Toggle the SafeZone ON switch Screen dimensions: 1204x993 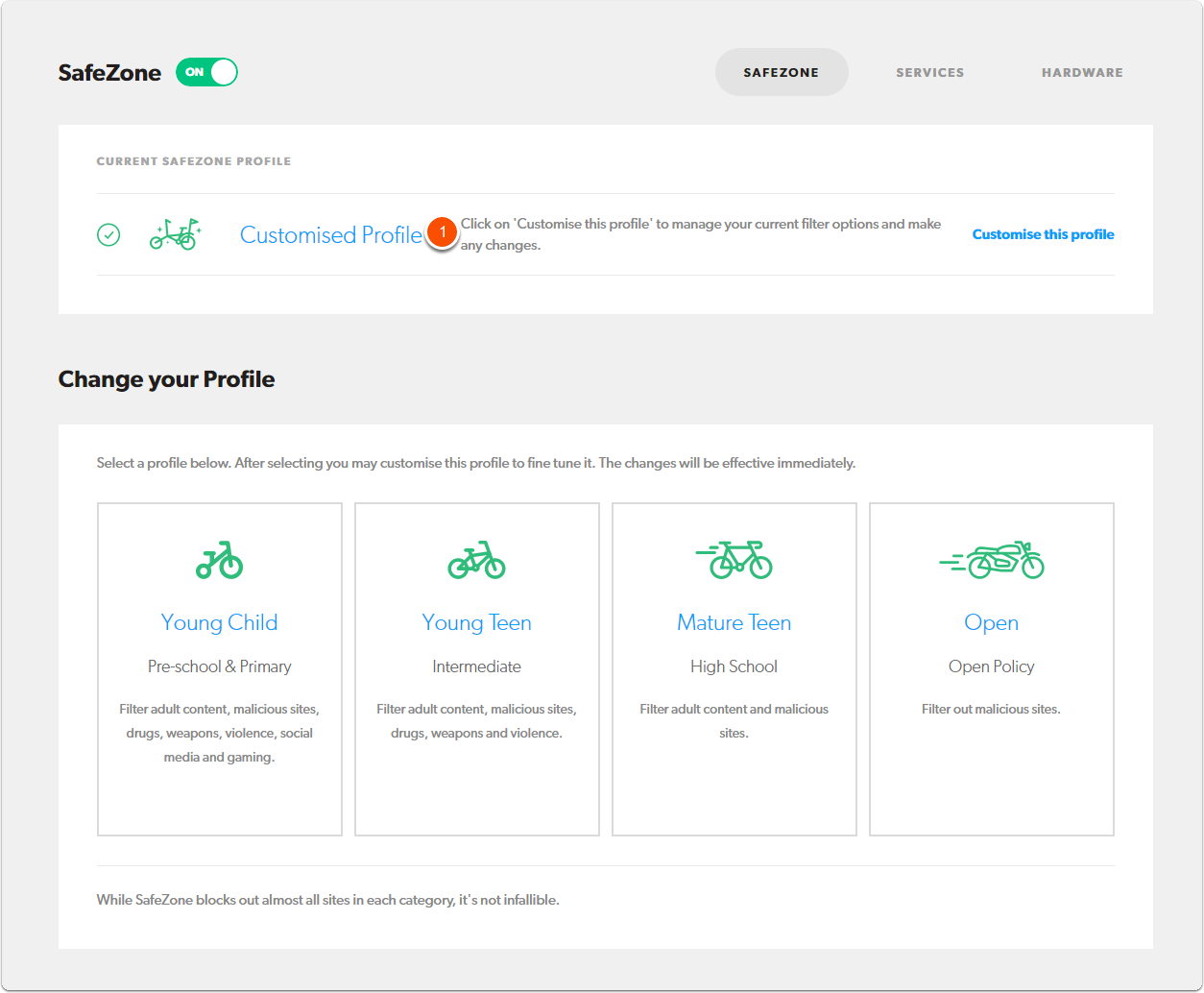(x=206, y=72)
